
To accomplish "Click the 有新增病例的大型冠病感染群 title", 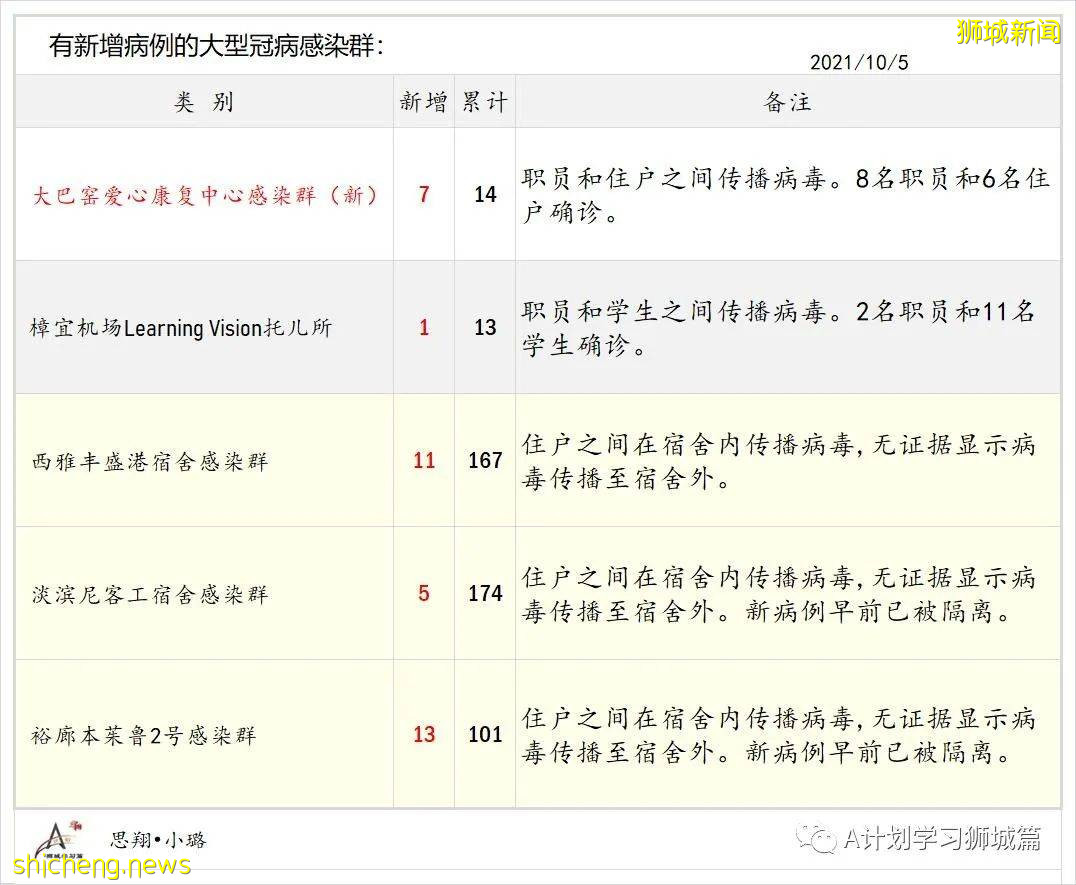I will tap(215, 45).
